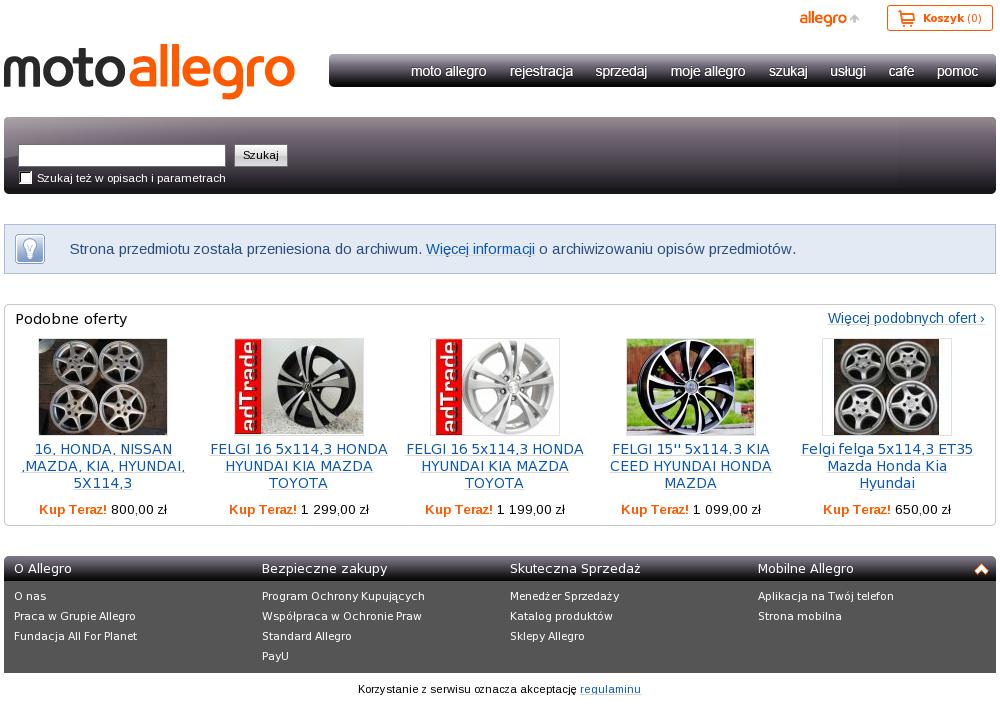
Task: Open the FELGI 15'' KIA CEED wheel image
Action: (x=691, y=387)
